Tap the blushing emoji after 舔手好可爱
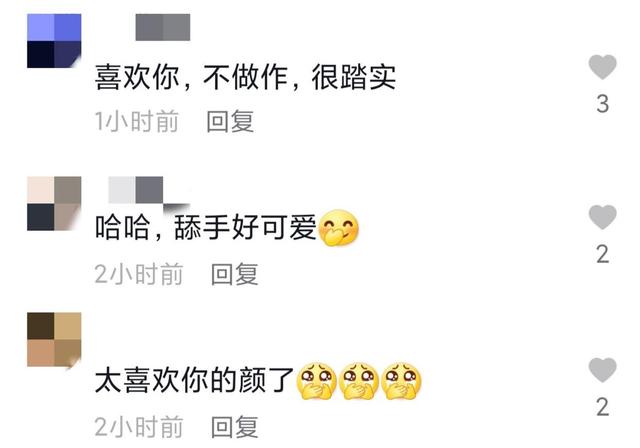 click(x=338, y=228)
